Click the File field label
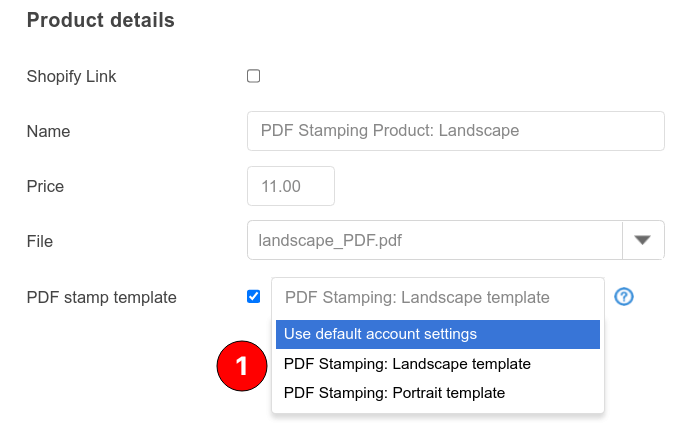 point(40,241)
